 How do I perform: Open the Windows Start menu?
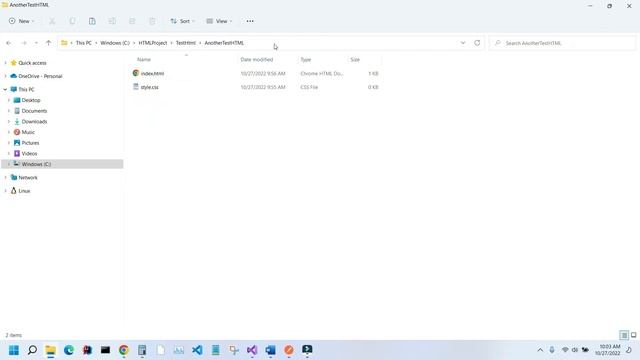[x=14, y=350]
